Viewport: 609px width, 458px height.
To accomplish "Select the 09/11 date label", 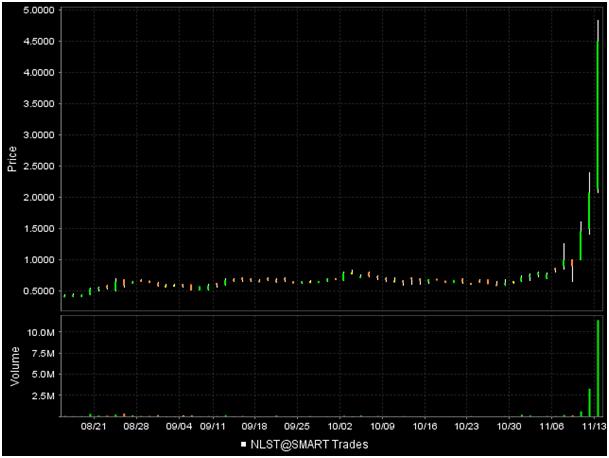I will [212, 427].
